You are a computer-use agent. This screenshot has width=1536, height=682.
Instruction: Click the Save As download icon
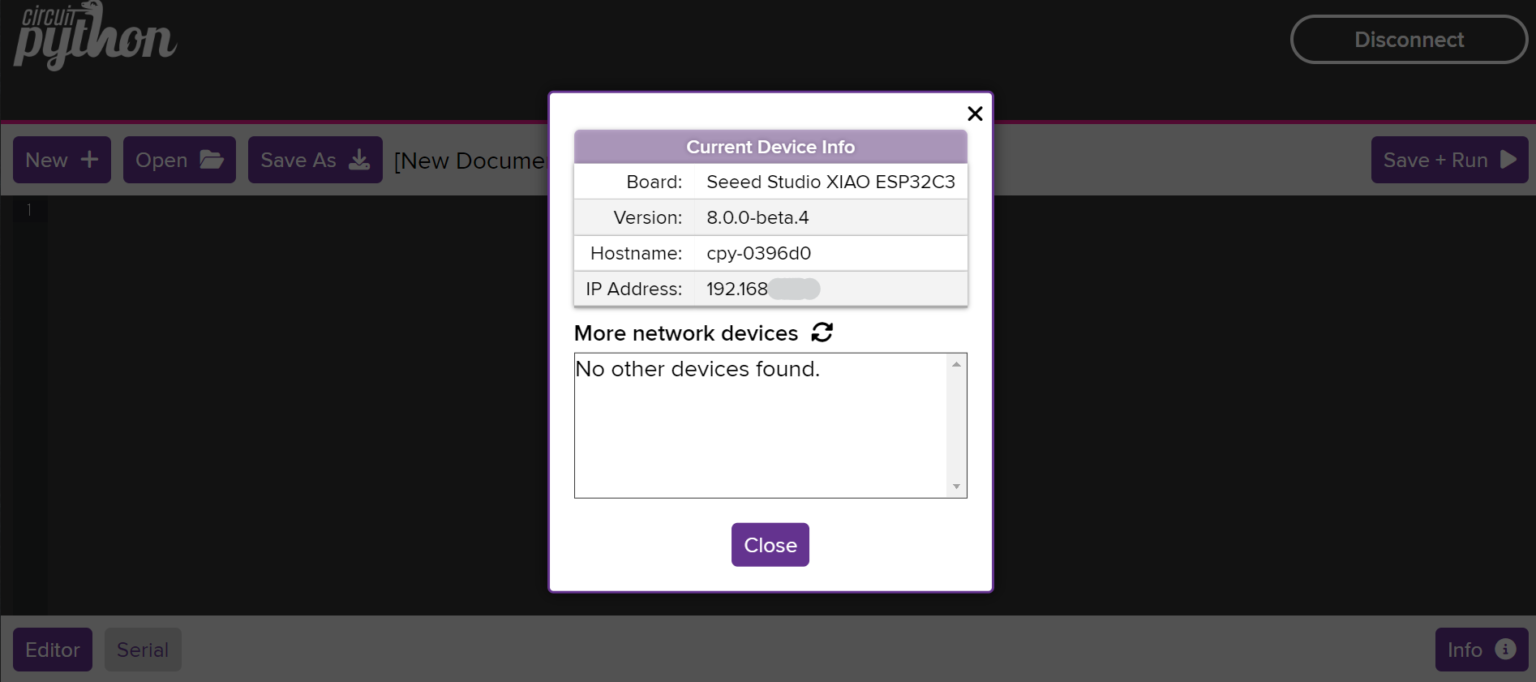point(359,160)
